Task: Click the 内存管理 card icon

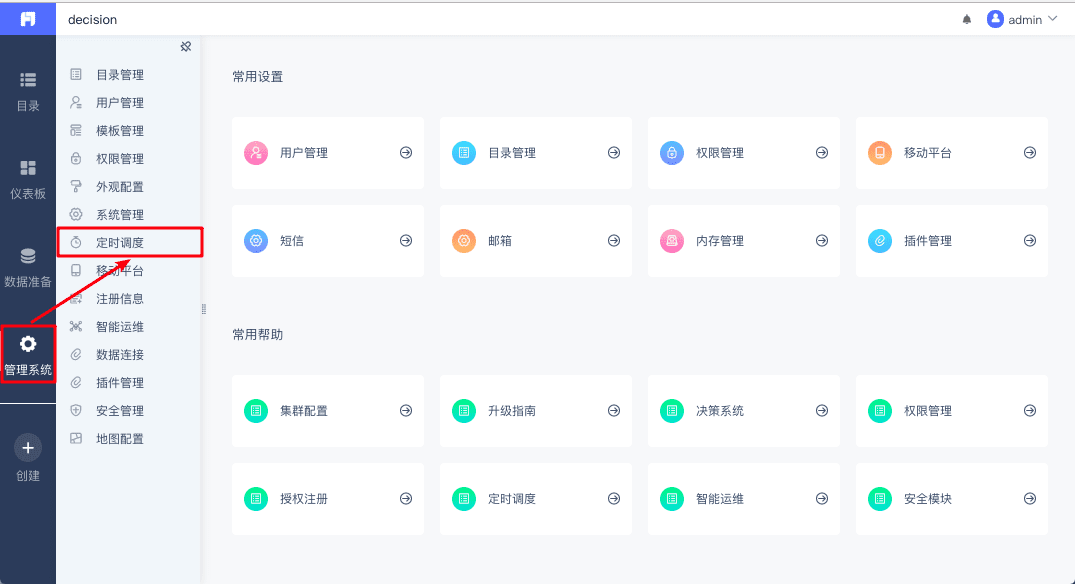Action: [x=672, y=241]
